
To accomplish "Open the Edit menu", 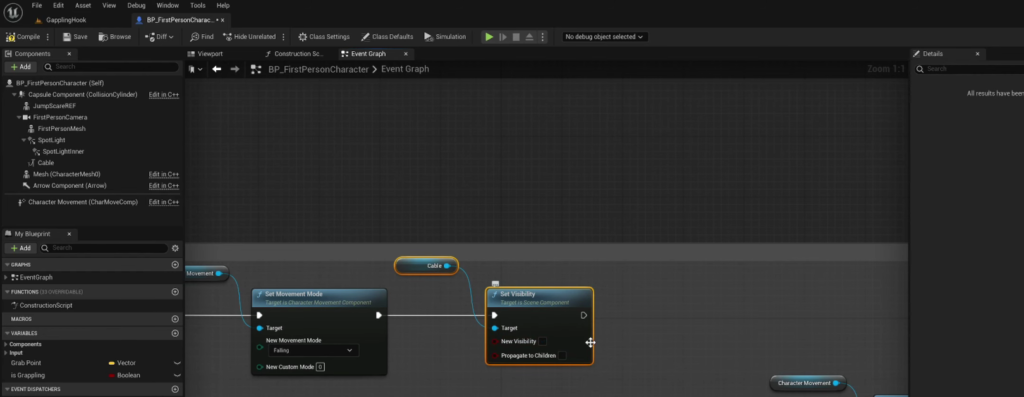I will [58, 5].
